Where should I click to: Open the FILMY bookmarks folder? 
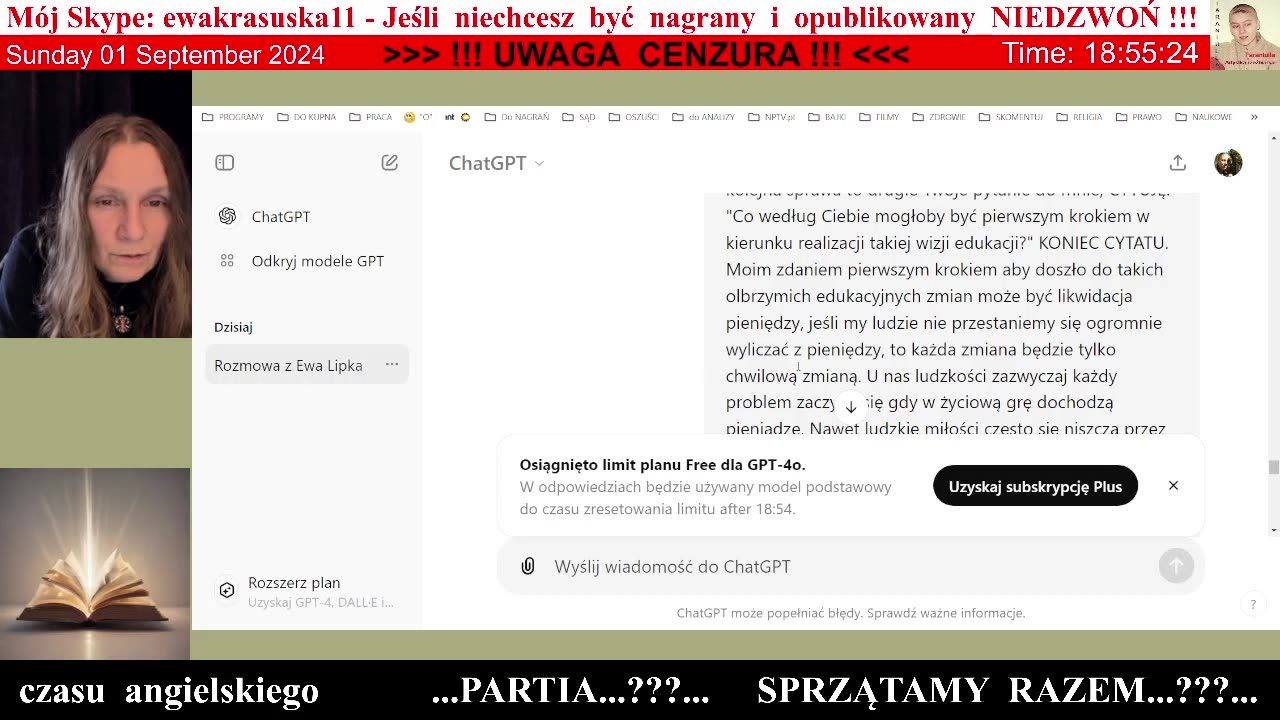(878, 117)
